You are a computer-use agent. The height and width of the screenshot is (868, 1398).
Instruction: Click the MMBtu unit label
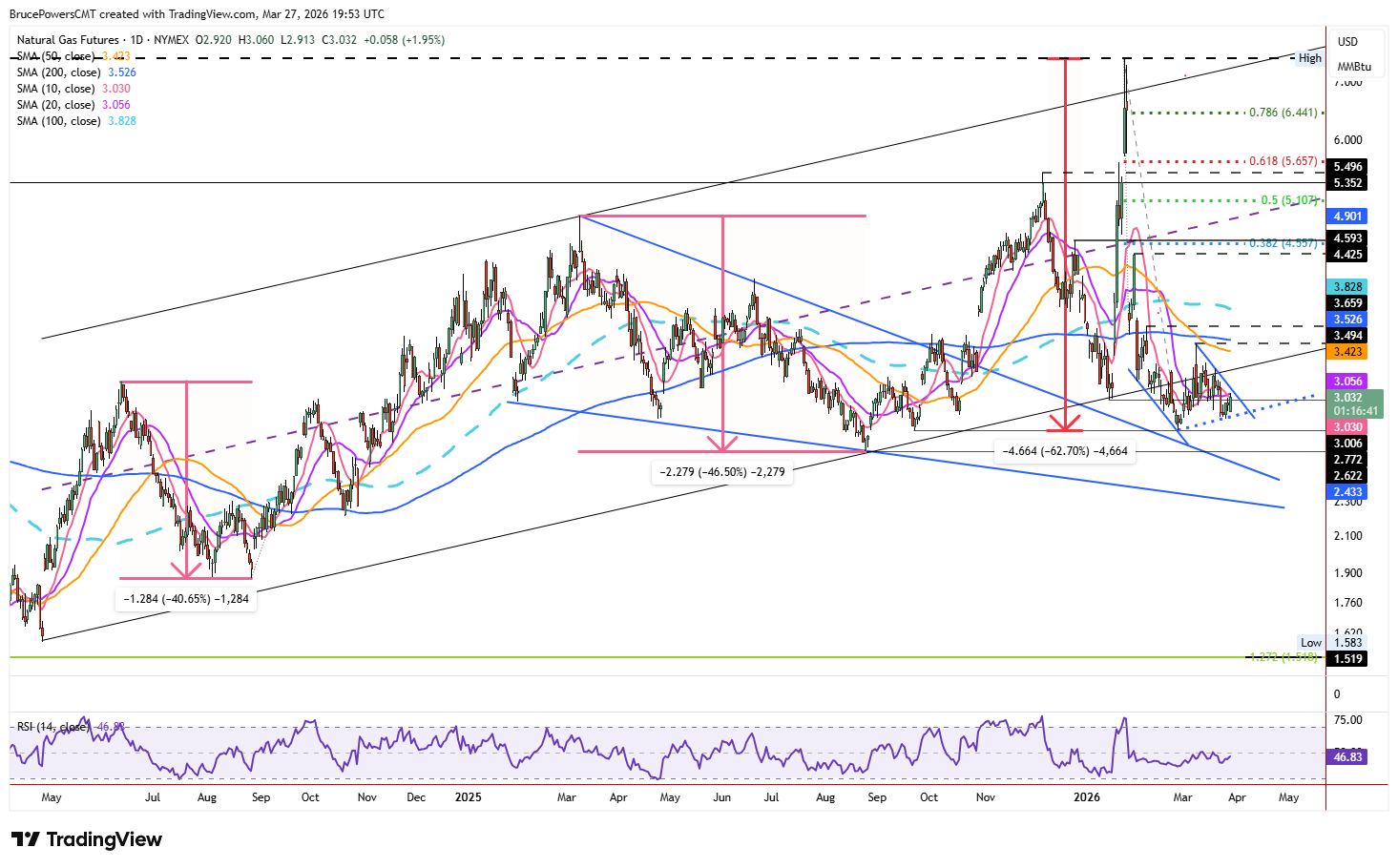(x=1354, y=67)
